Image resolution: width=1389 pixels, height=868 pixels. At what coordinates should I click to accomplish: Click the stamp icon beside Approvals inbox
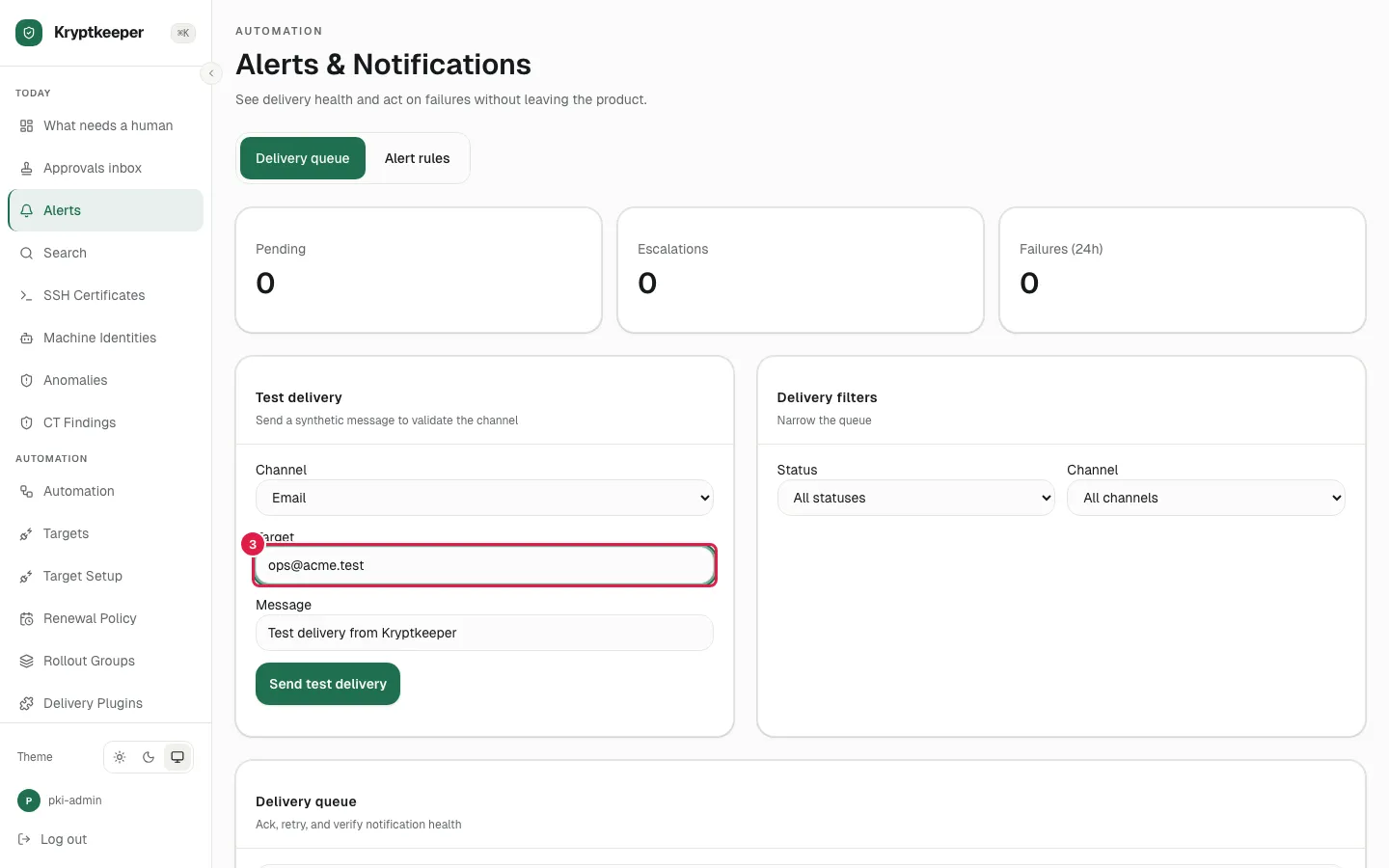26,169
